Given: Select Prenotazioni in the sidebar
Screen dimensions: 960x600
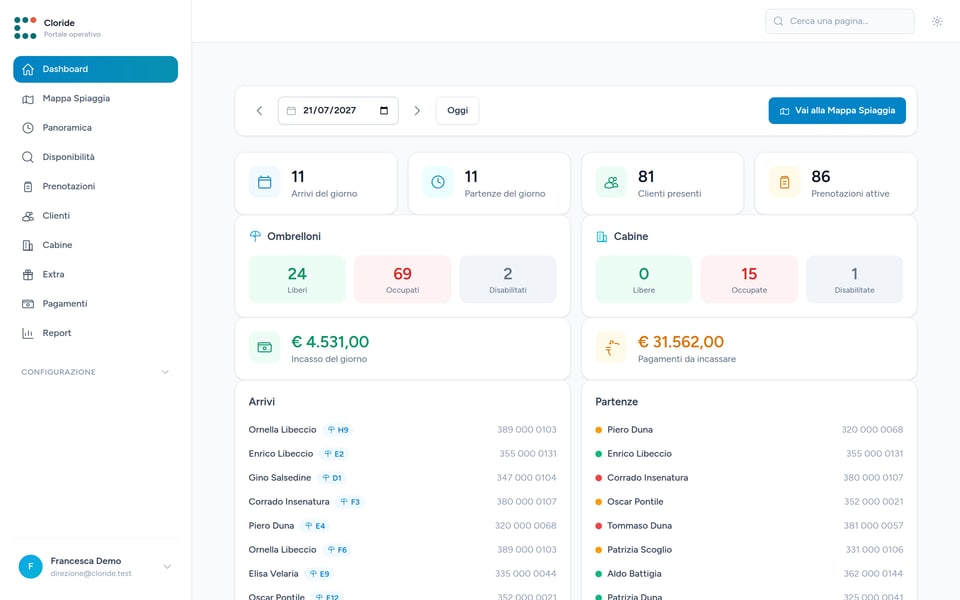Looking at the screenshot, I should pyautogui.click(x=96, y=187).
